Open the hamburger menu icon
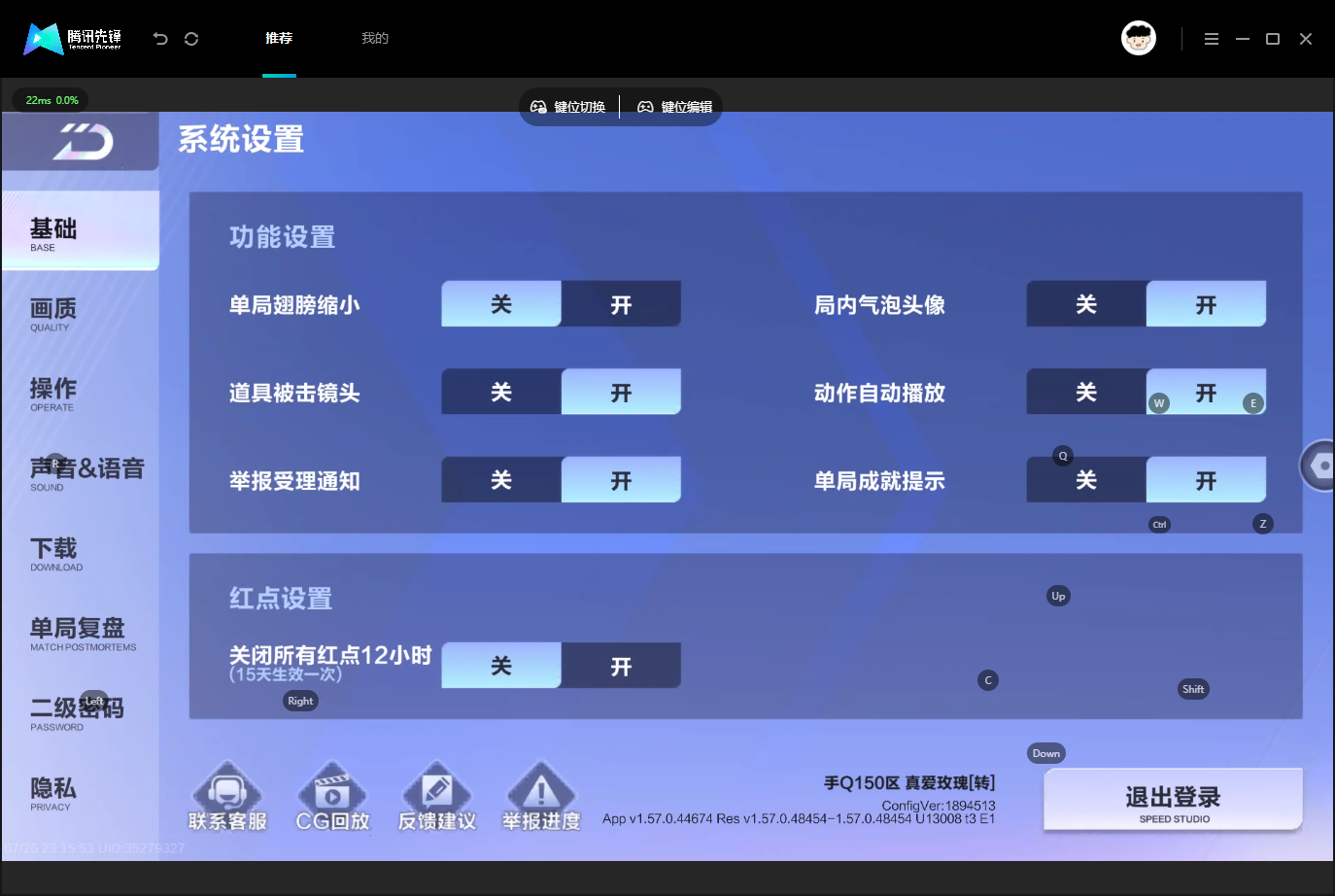Image resolution: width=1335 pixels, height=896 pixels. point(1212,39)
